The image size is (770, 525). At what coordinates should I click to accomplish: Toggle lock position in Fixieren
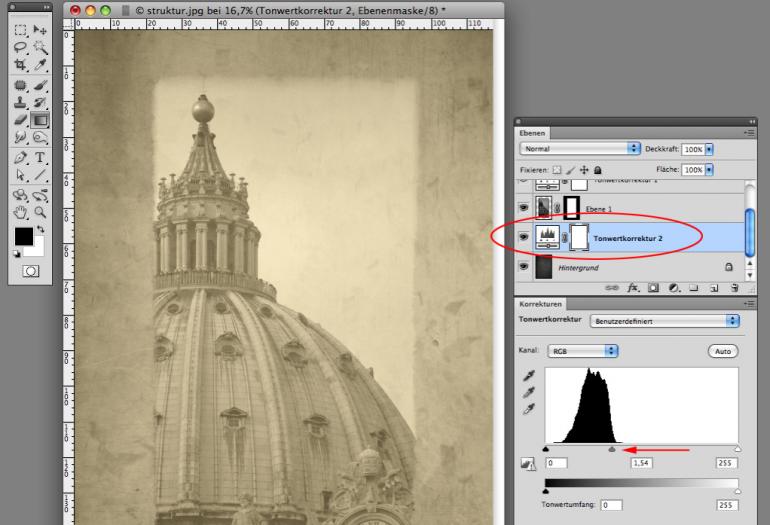pos(584,170)
